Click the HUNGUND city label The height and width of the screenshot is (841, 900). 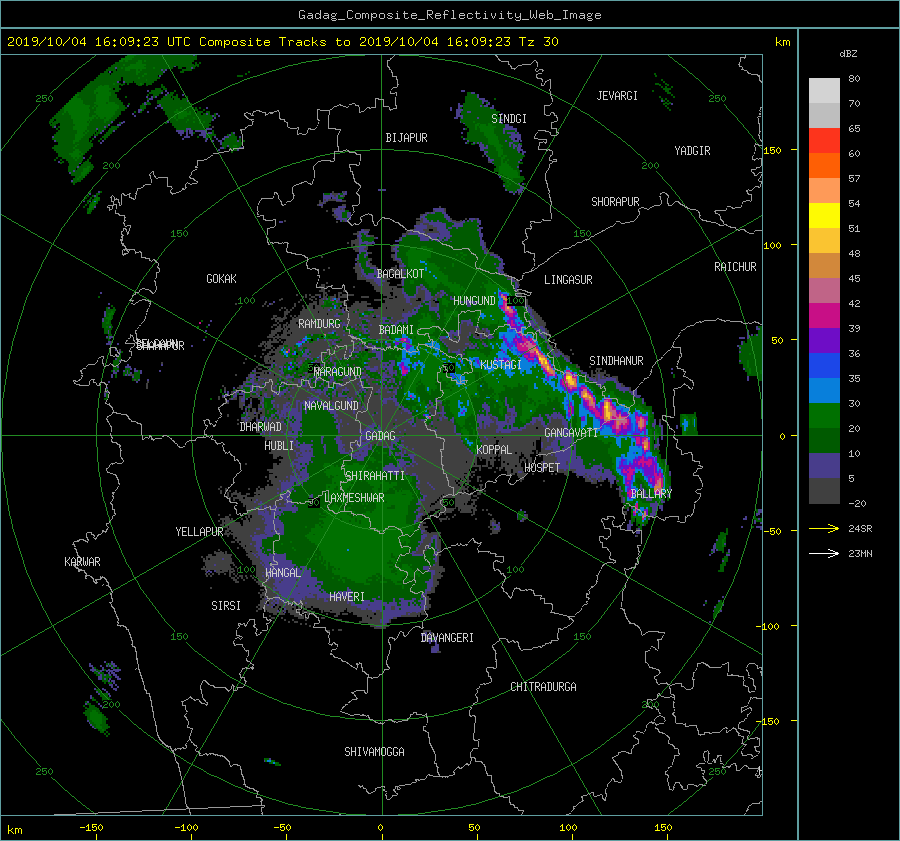tap(474, 301)
